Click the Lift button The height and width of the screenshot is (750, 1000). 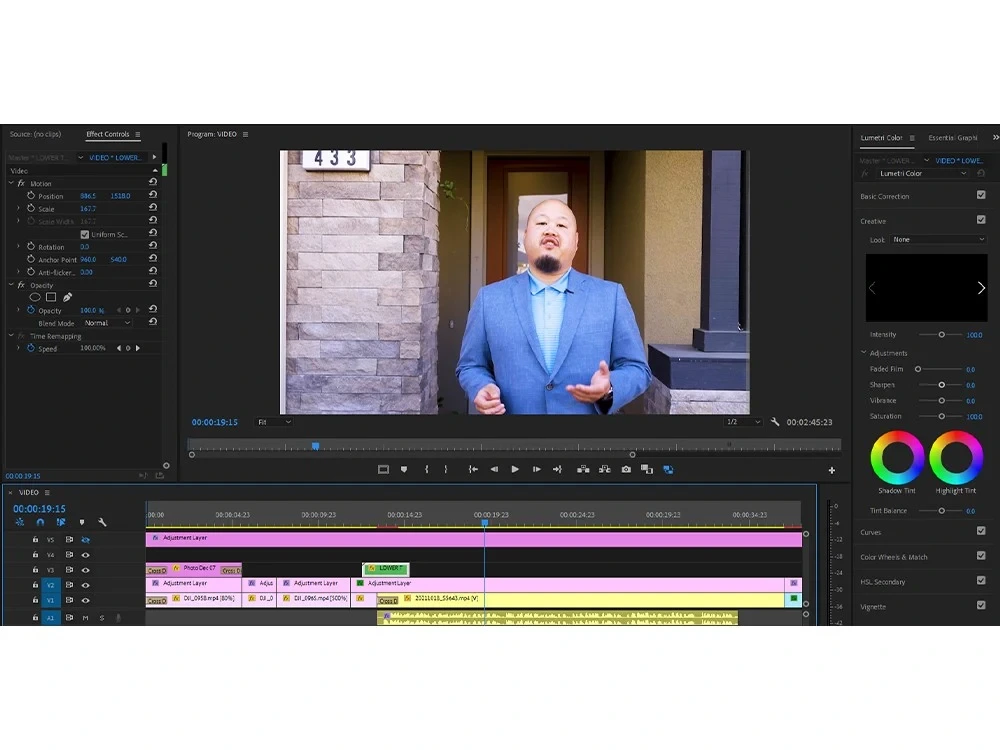583,469
